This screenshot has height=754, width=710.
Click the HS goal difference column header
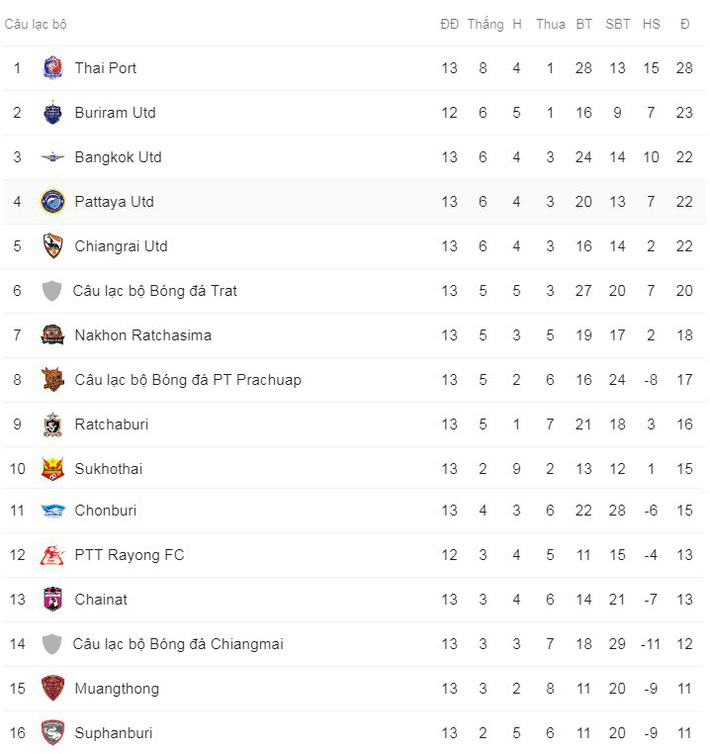tap(651, 24)
